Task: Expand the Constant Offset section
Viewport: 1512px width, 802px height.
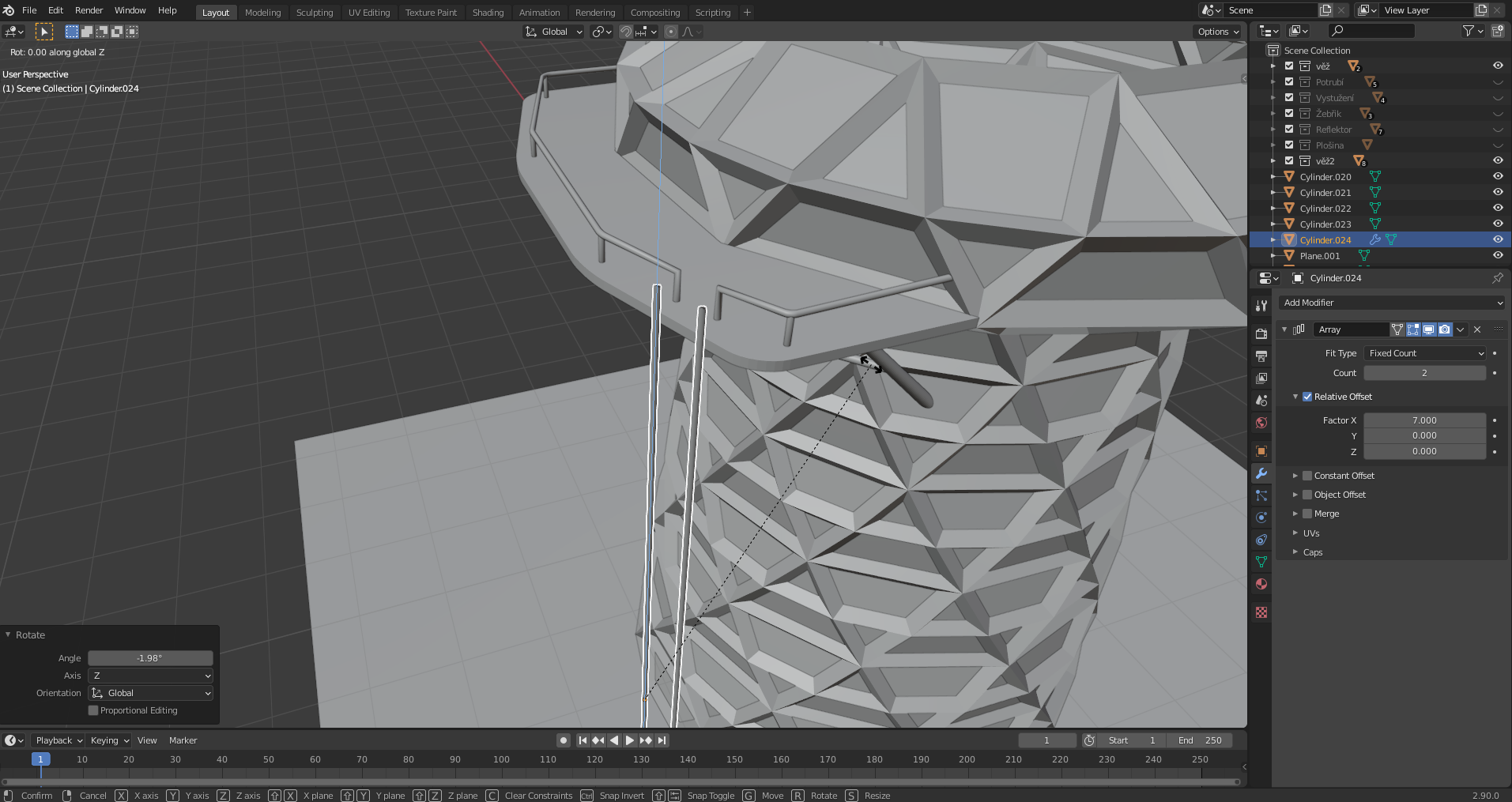Action: 1295,476
